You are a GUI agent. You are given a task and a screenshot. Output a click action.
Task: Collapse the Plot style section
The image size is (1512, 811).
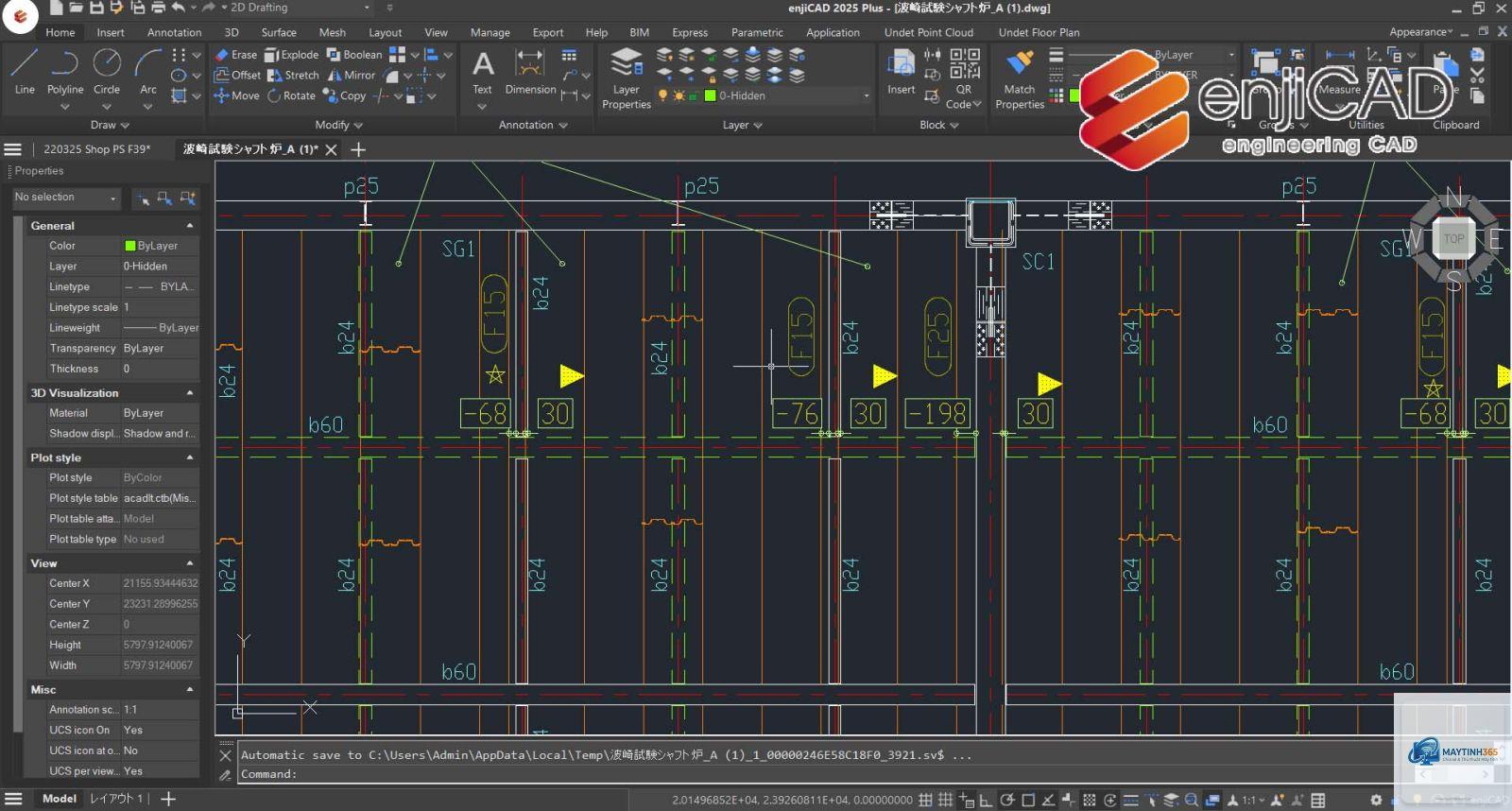point(190,457)
